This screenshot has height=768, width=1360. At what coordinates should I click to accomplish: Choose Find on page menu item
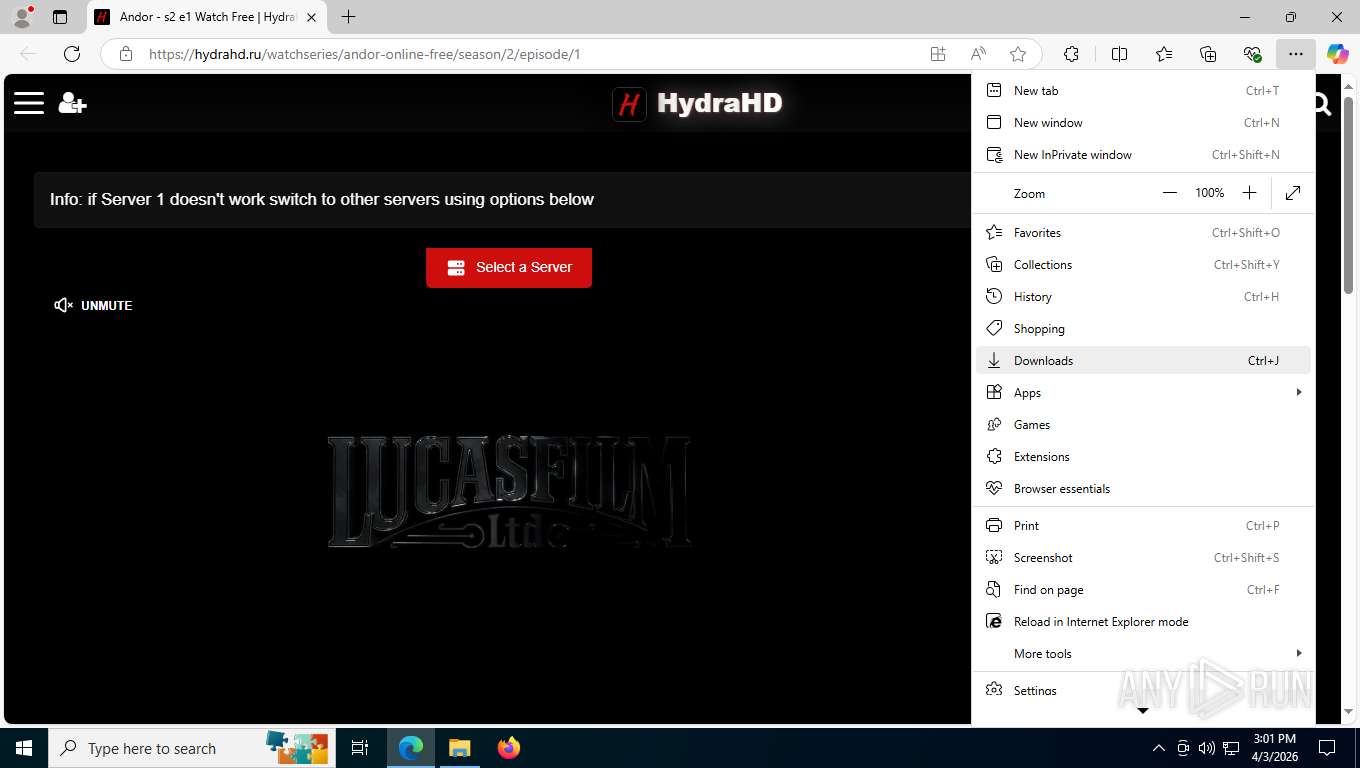(x=1143, y=589)
